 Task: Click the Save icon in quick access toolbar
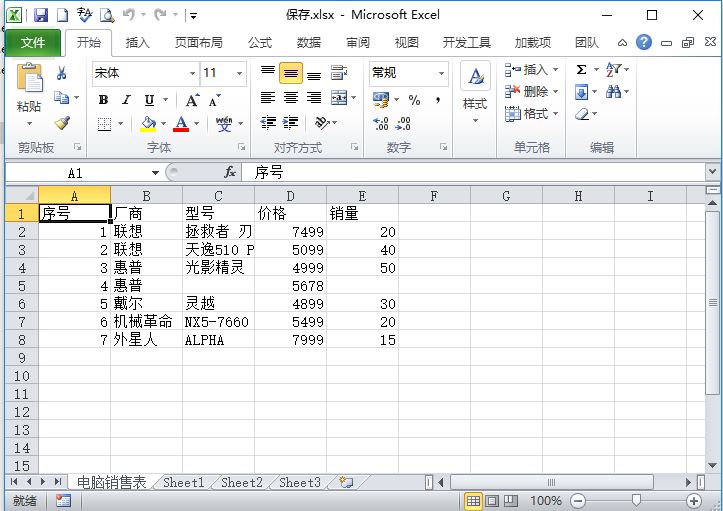click(41, 15)
